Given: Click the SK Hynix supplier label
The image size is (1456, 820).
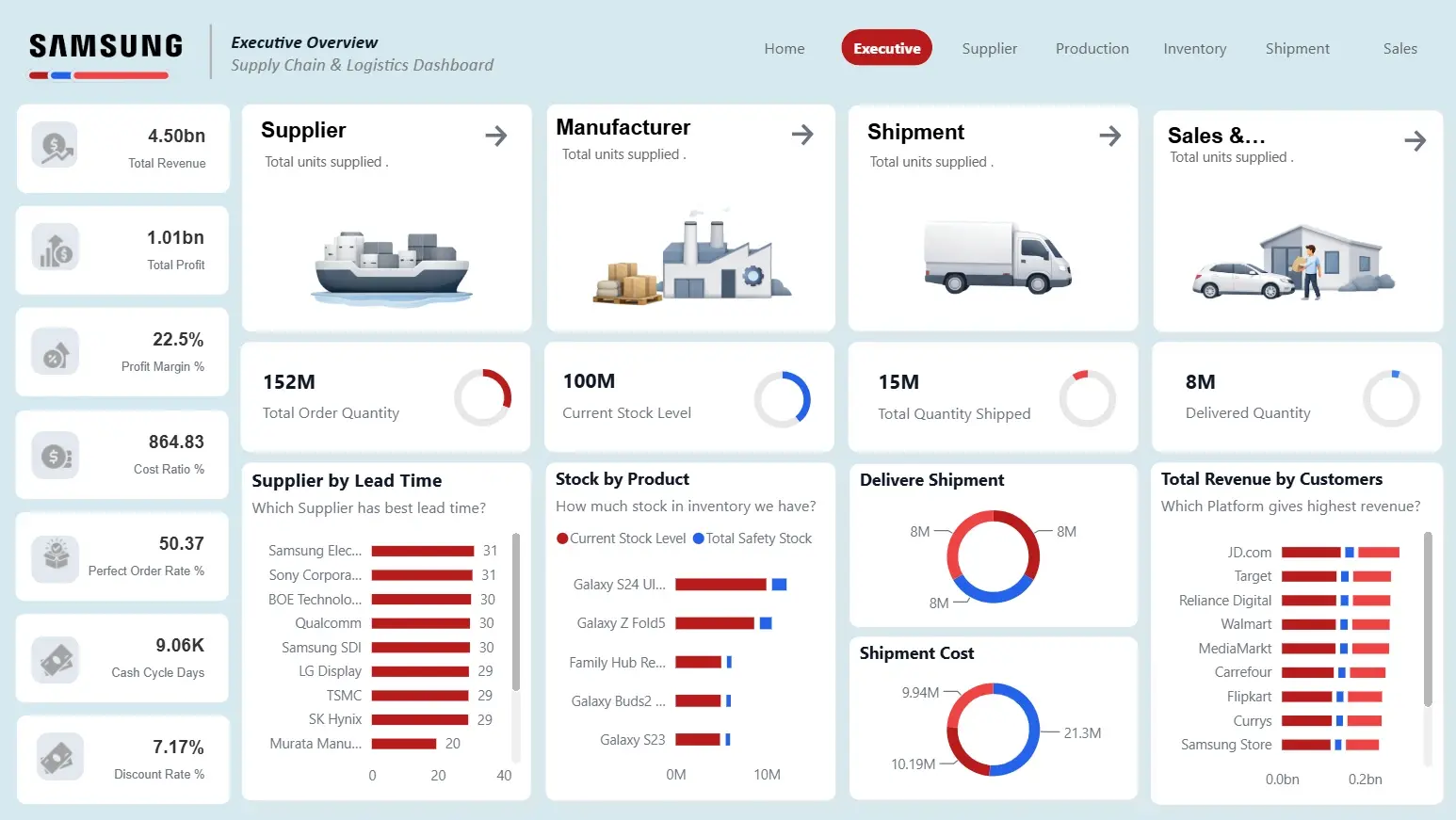Looking at the screenshot, I should tap(335, 719).
